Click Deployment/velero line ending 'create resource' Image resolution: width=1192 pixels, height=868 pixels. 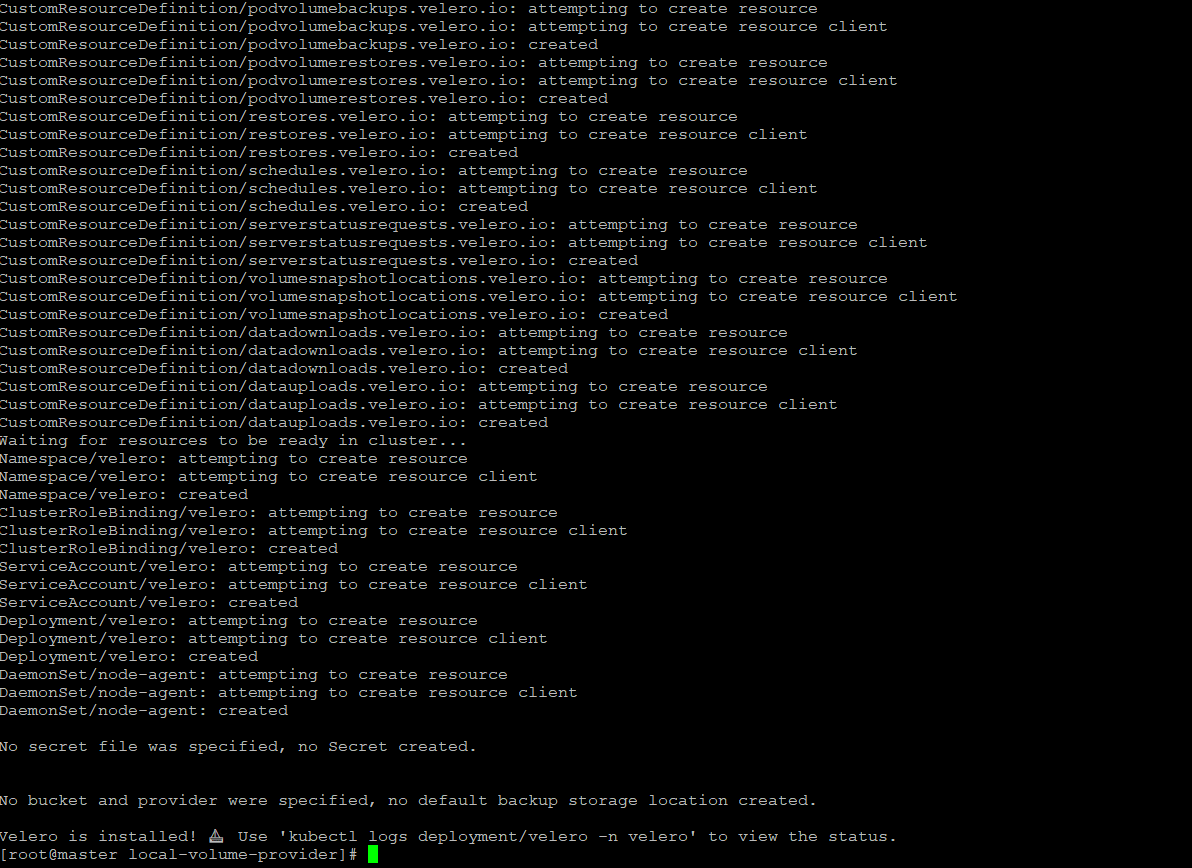click(x=239, y=621)
